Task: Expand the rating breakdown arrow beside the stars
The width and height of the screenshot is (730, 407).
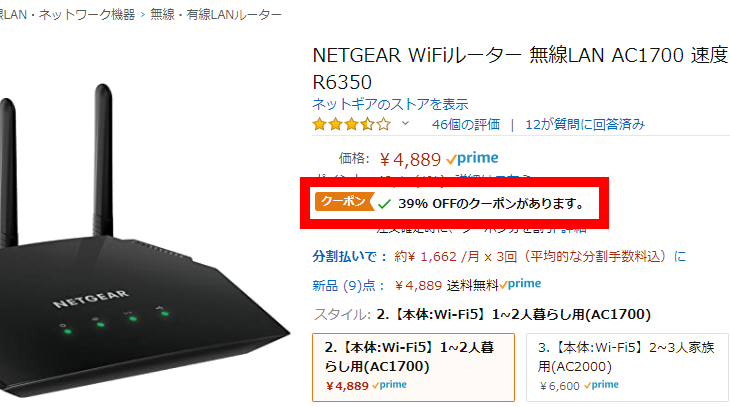Action: click(406, 124)
